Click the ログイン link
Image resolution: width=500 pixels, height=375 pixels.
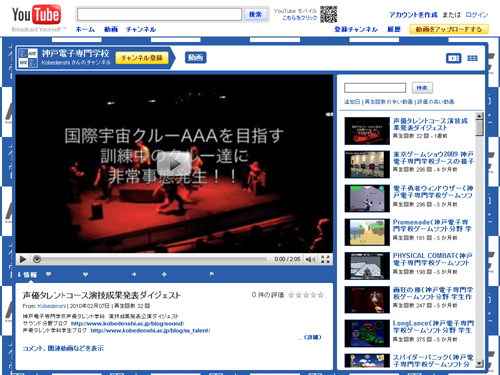click(477, 15)
